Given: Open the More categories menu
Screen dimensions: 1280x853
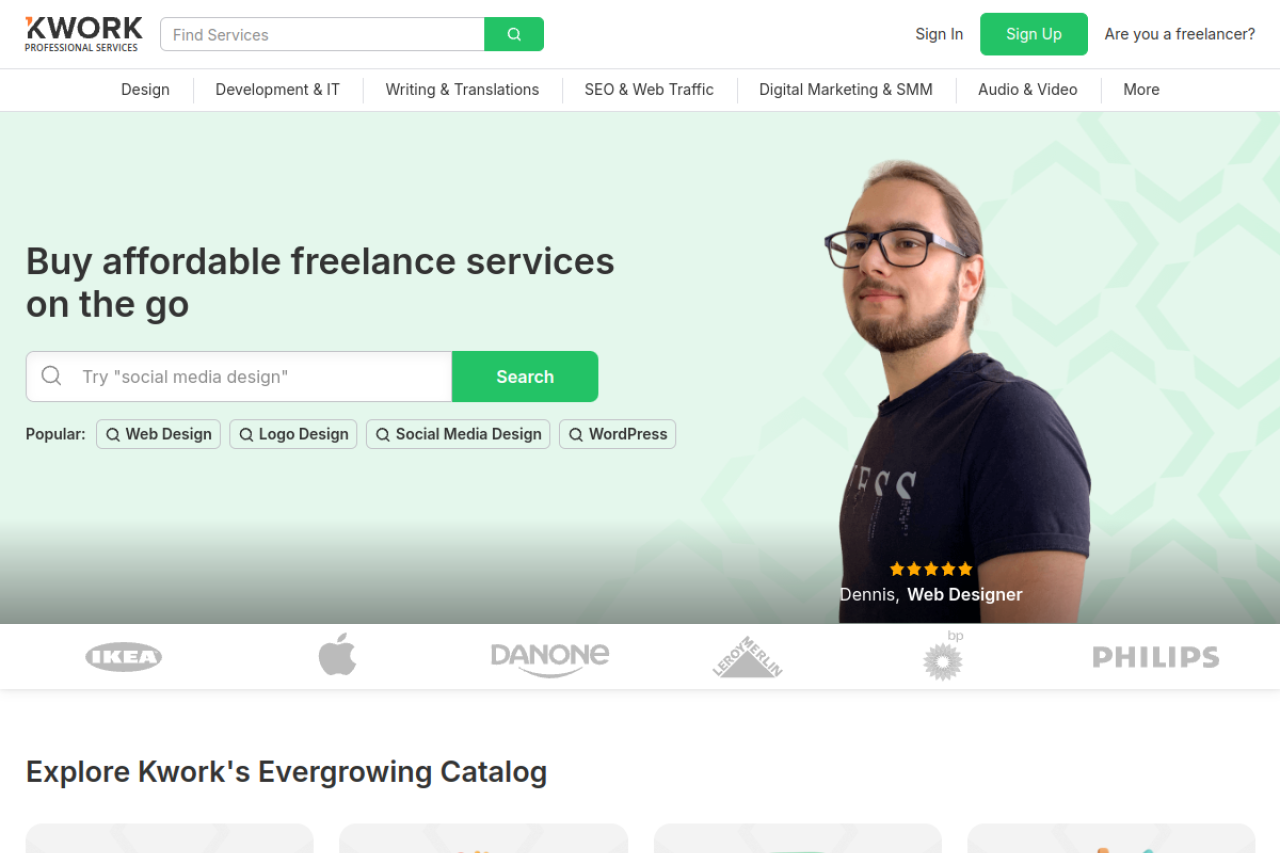Looking at the screenshot, I should point(1141,90).
